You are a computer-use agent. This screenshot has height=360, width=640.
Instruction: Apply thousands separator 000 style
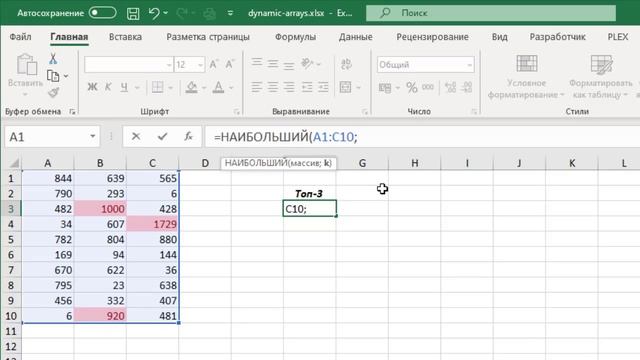click(428, 87)
